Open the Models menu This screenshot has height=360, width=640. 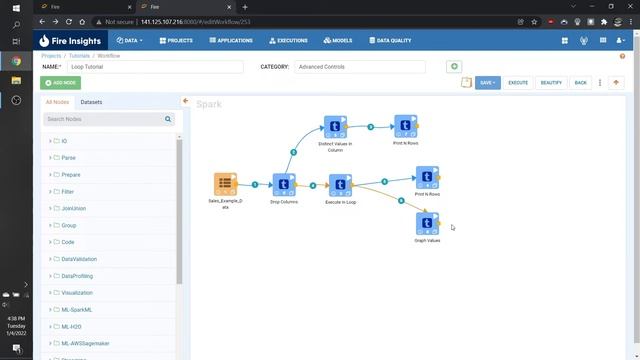338,40
